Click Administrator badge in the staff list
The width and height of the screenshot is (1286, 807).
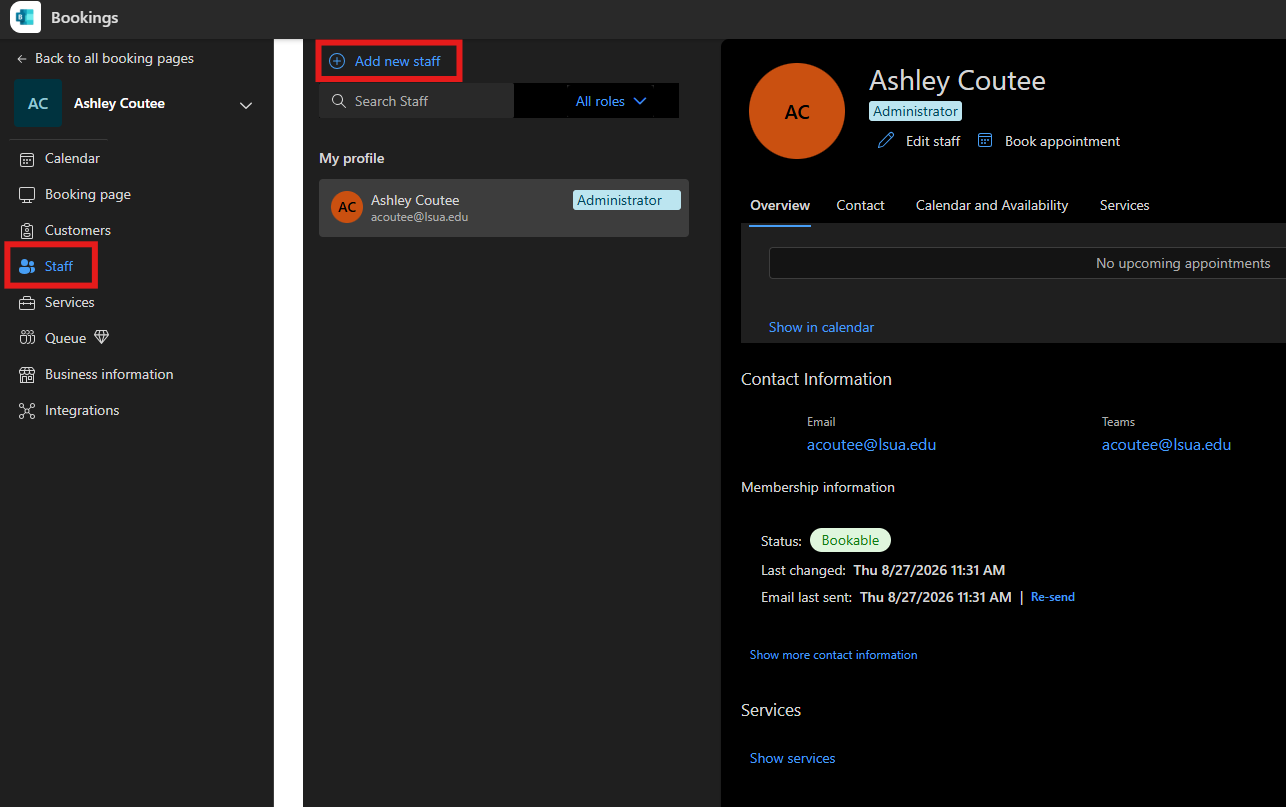626,200
